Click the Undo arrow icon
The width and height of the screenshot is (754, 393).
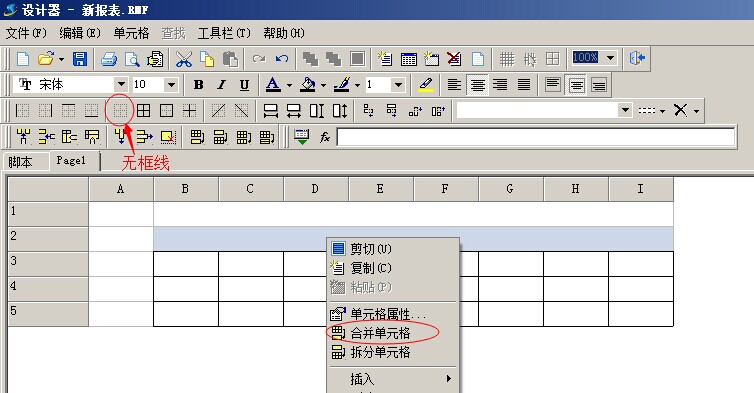tap(282, 59)
